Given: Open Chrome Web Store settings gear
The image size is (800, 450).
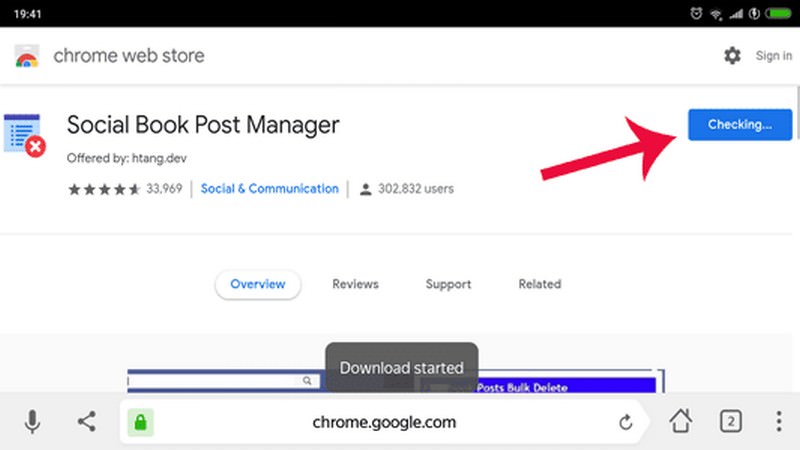Looking at the screenshot, I should click(732, 56).
